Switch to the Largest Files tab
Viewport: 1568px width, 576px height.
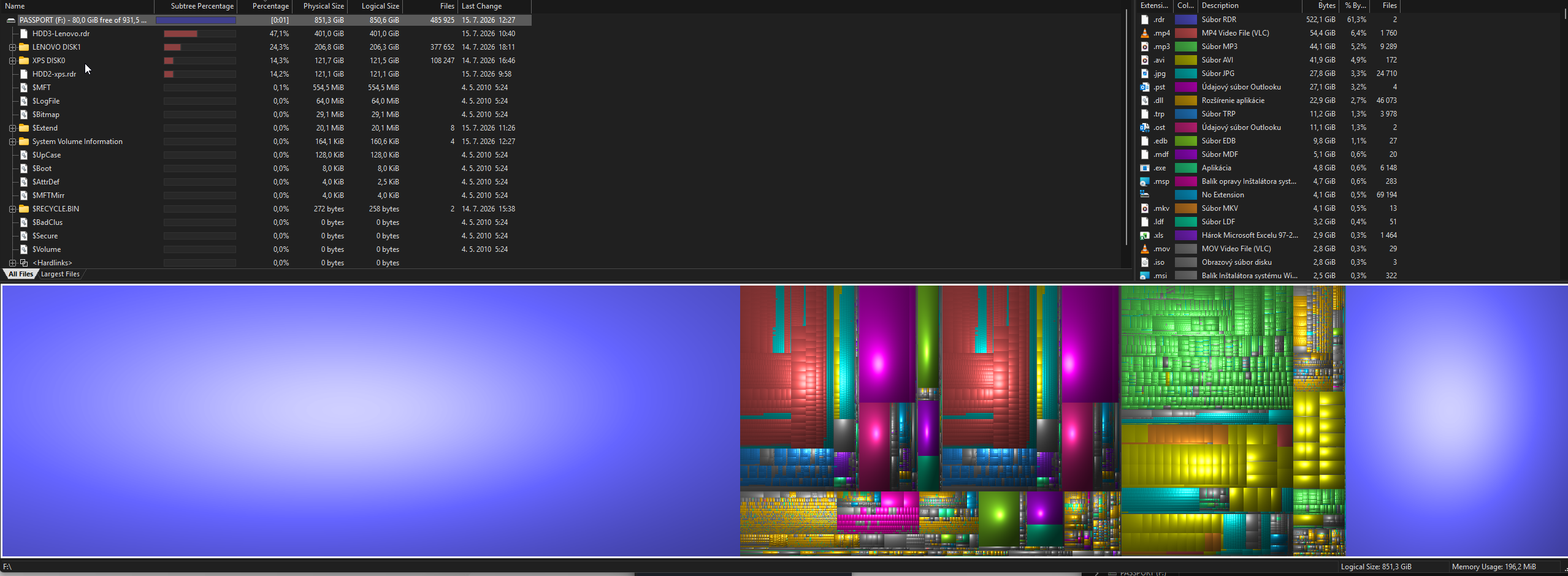click(x=60, y=274)
